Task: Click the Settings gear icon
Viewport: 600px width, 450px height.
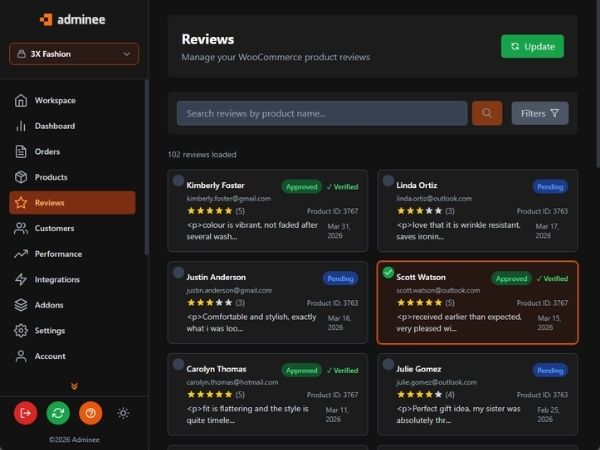Action: point(21,331)
